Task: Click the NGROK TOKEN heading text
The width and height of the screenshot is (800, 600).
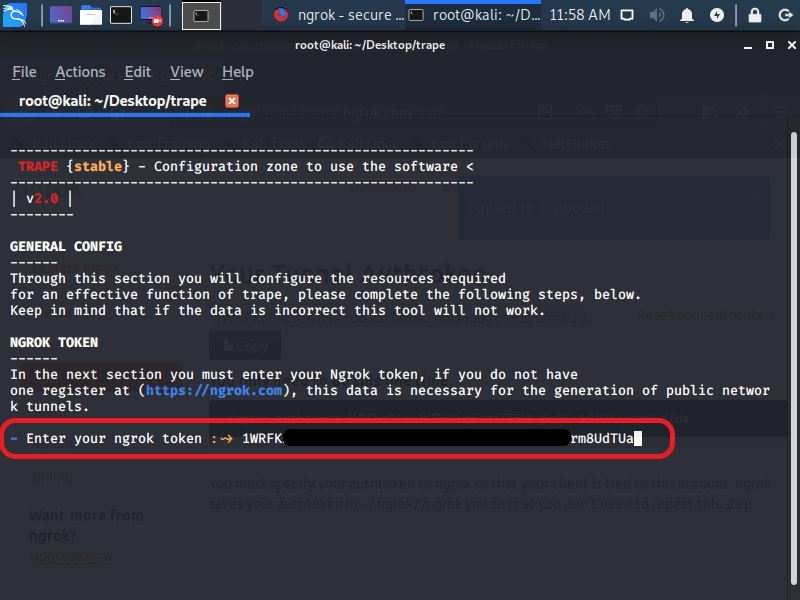Action: pos(54,342)
